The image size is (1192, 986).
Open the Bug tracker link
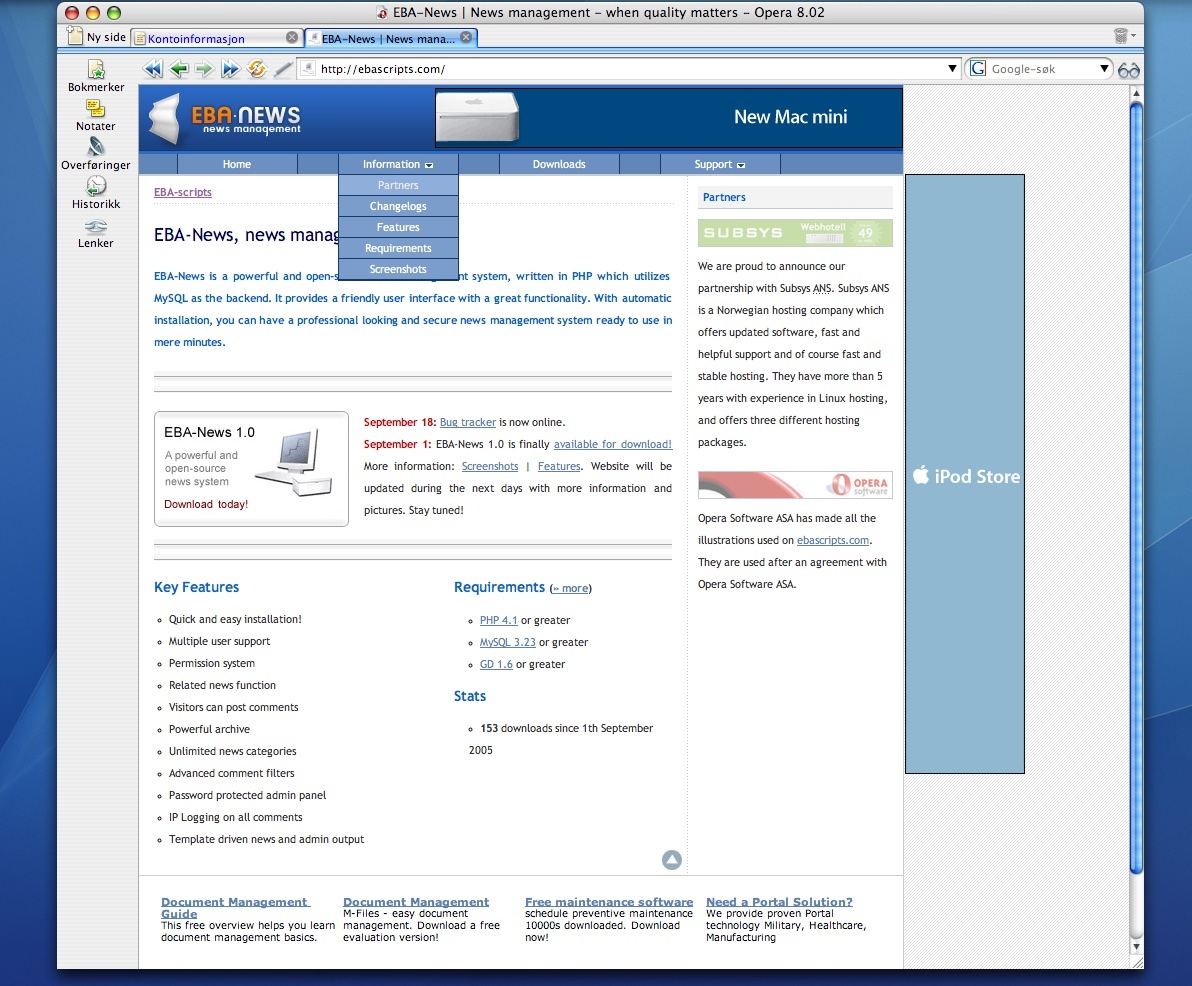coord(468,423)
